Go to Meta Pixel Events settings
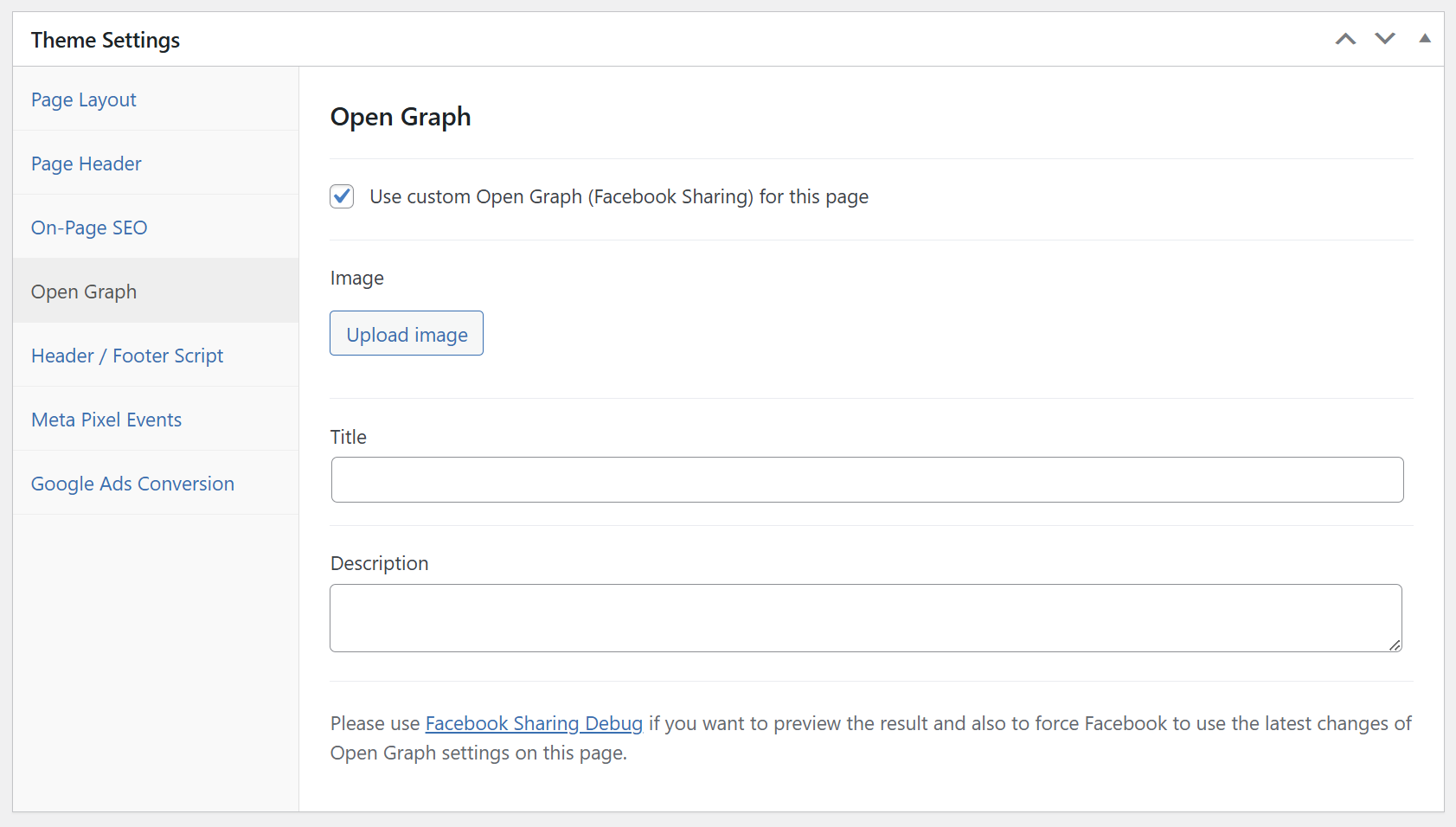 106,420
